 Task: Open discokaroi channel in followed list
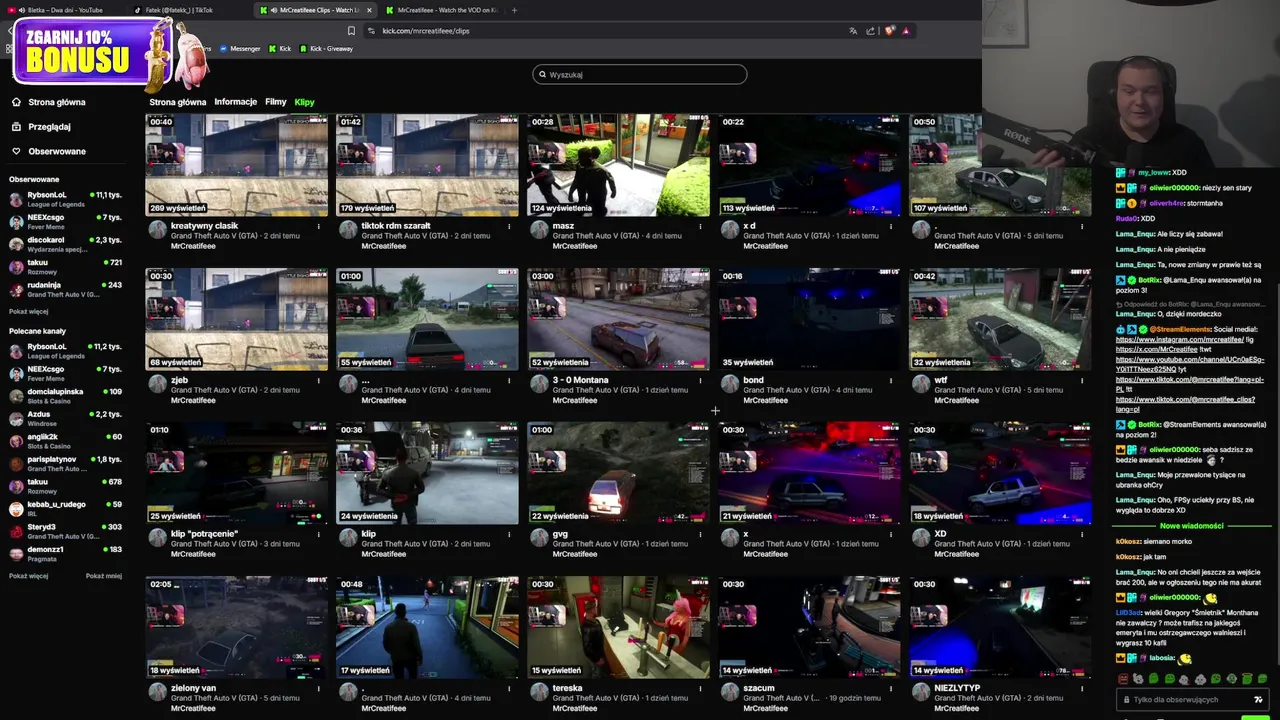click(x=65, y=244)
